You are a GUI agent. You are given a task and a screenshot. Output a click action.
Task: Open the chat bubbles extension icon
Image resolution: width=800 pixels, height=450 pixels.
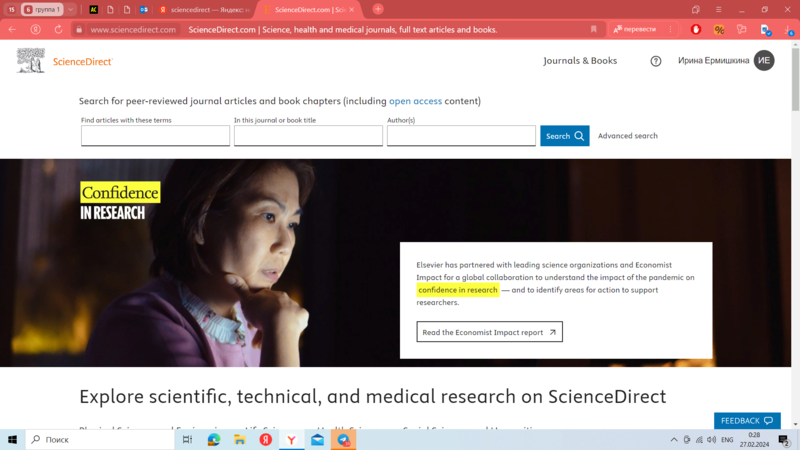click(742, 30)
